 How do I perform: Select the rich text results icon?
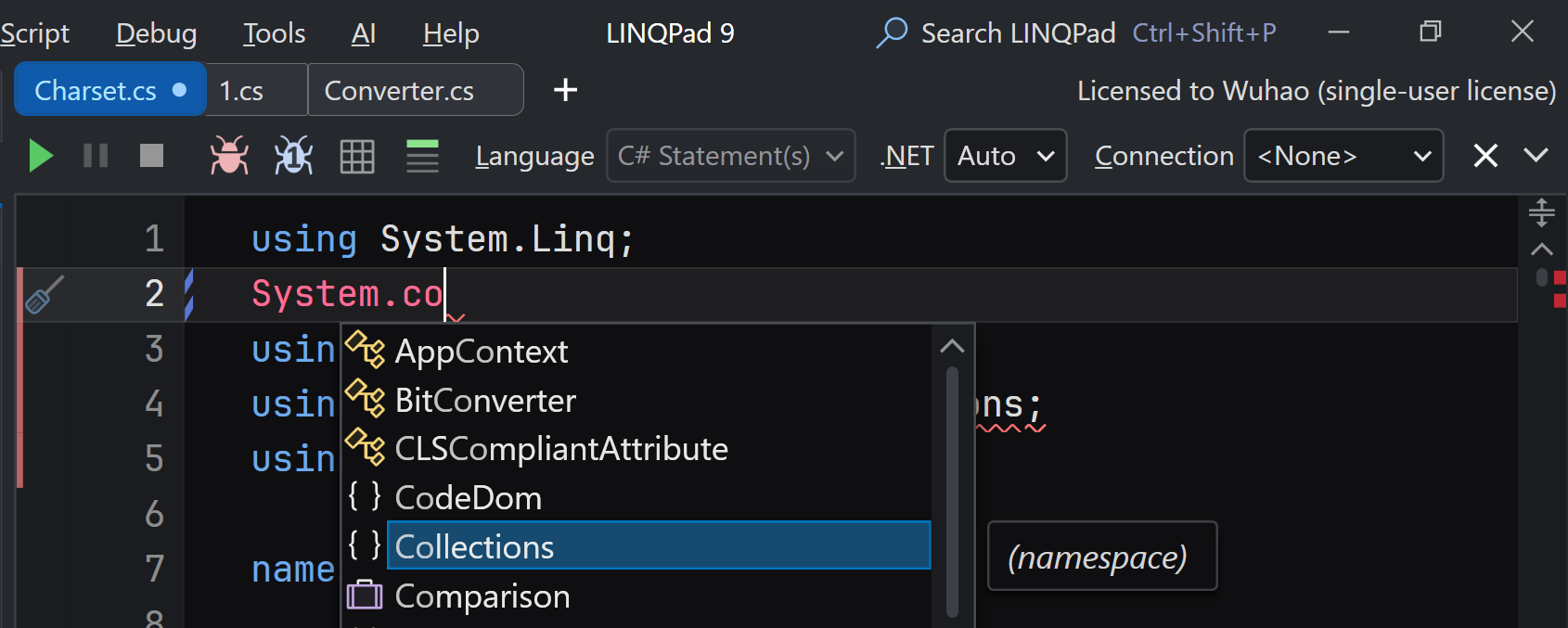422,156
